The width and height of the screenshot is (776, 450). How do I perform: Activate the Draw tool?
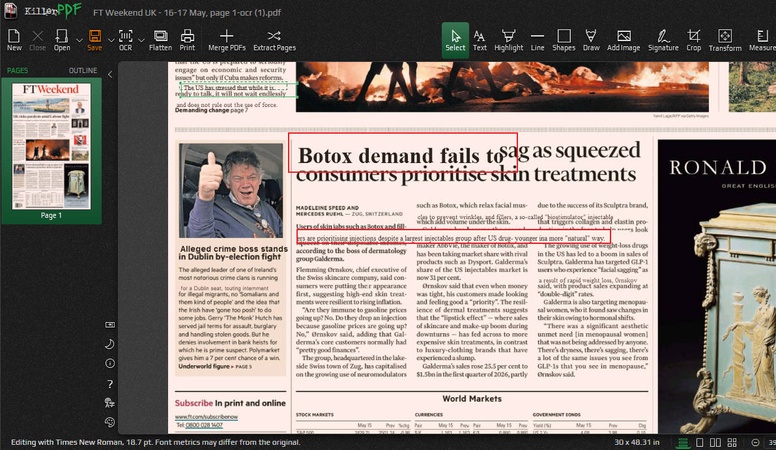[591, 40]
